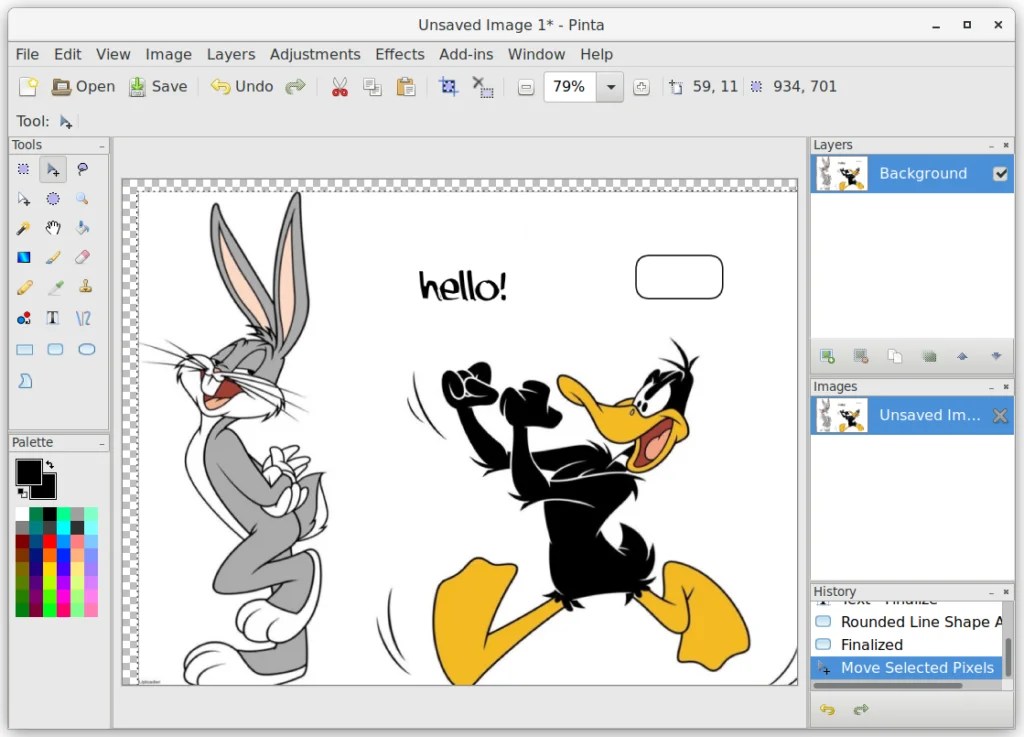Click the Save button

coord(157,86)
